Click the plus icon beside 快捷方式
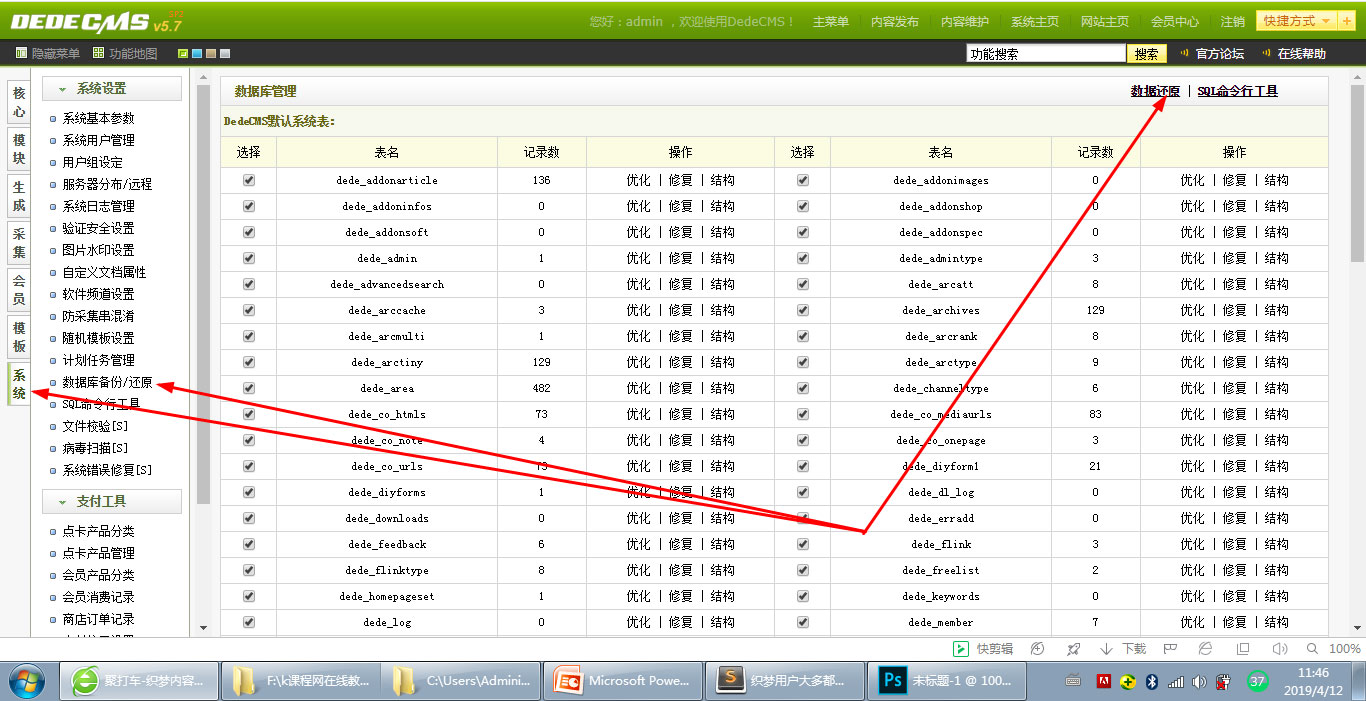The image size is (1366, 701). click(x=1346, y=21)
